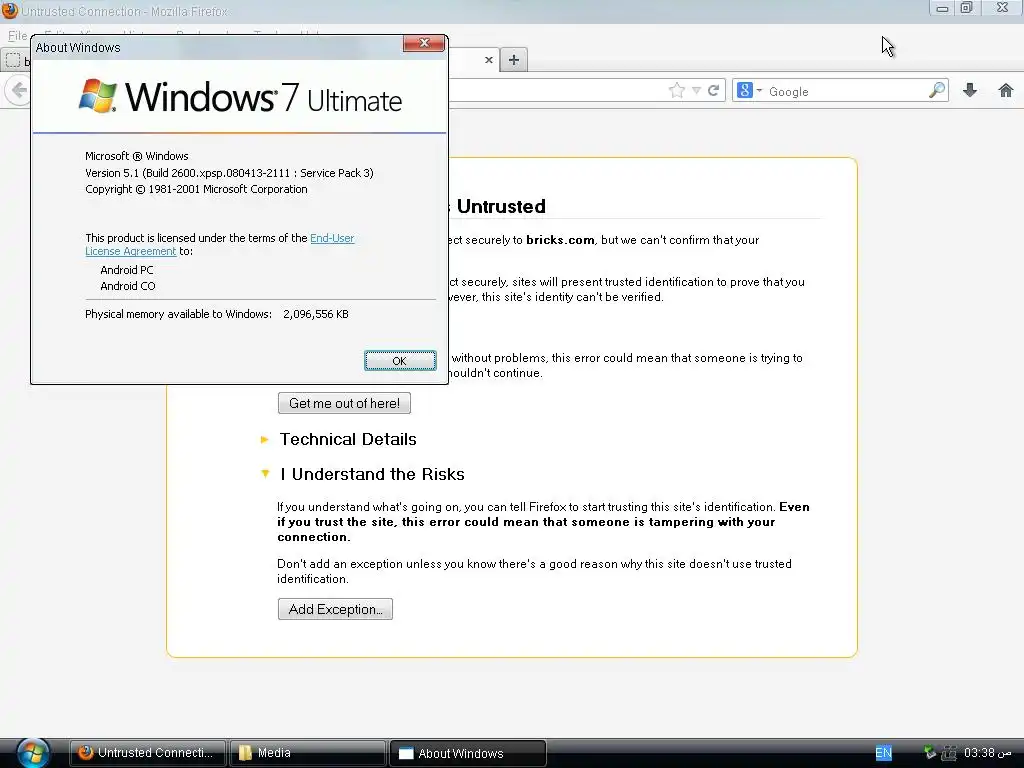This screenshot has height=768, width=1024.
Task: Open the File menu in Firefox
Action: 18,35
